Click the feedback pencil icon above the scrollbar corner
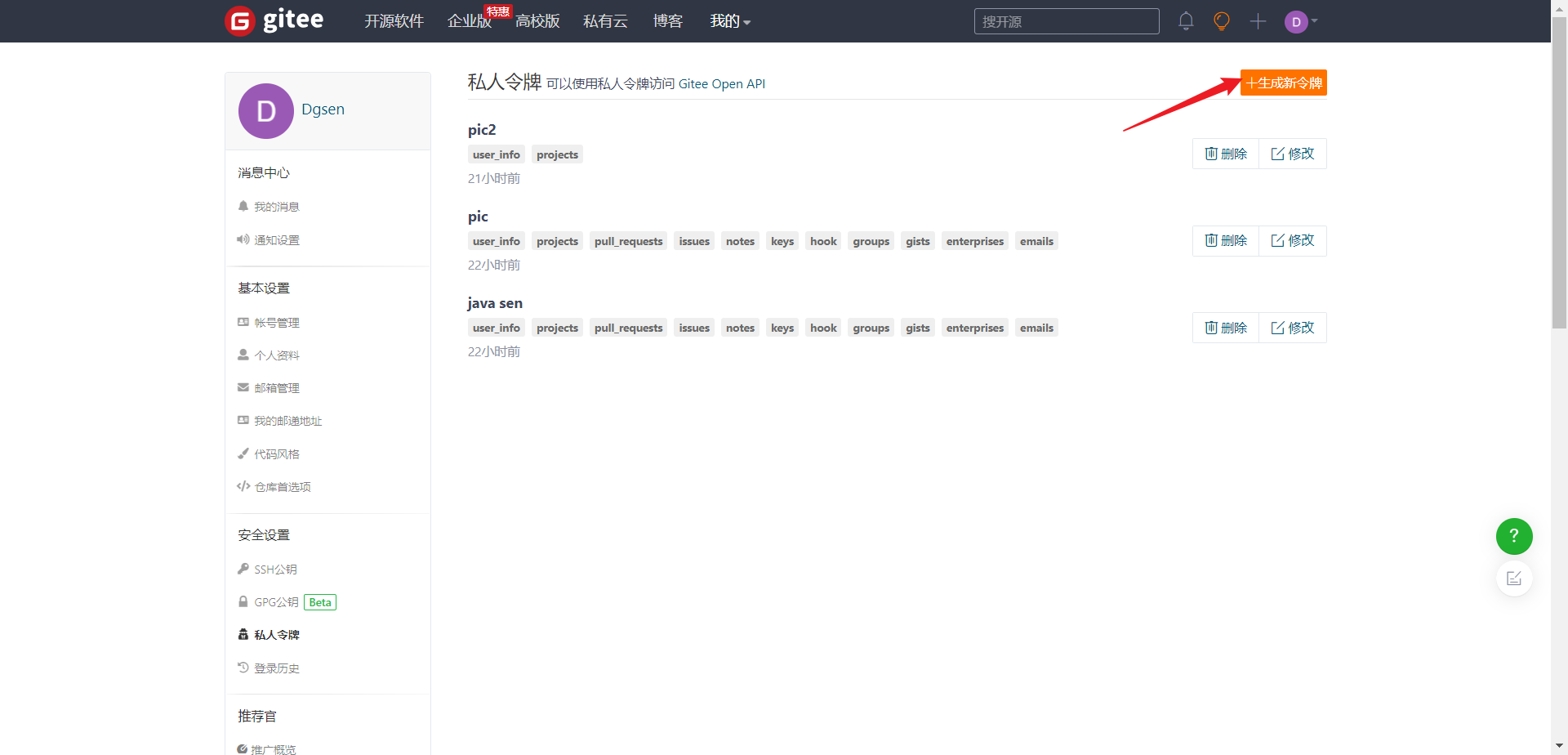The image size is (1568, 755). 1514,578
